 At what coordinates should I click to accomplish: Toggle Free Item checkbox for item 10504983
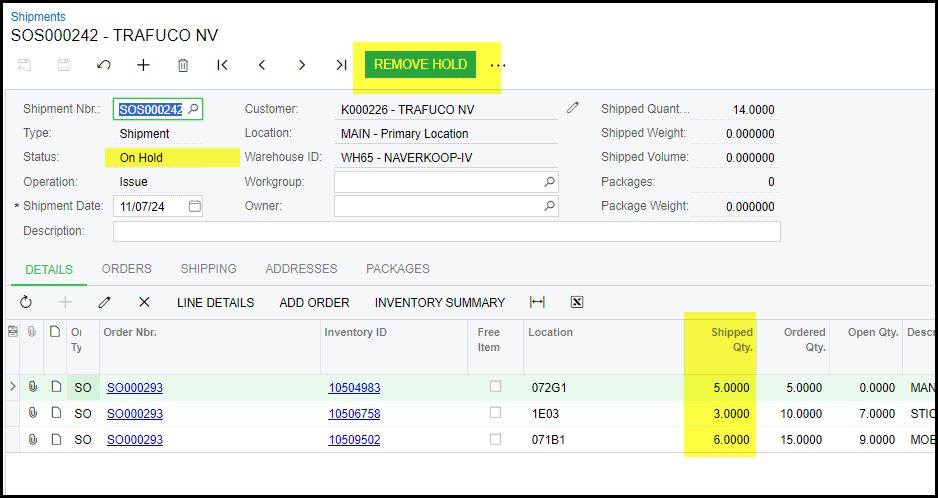point(496,387)
